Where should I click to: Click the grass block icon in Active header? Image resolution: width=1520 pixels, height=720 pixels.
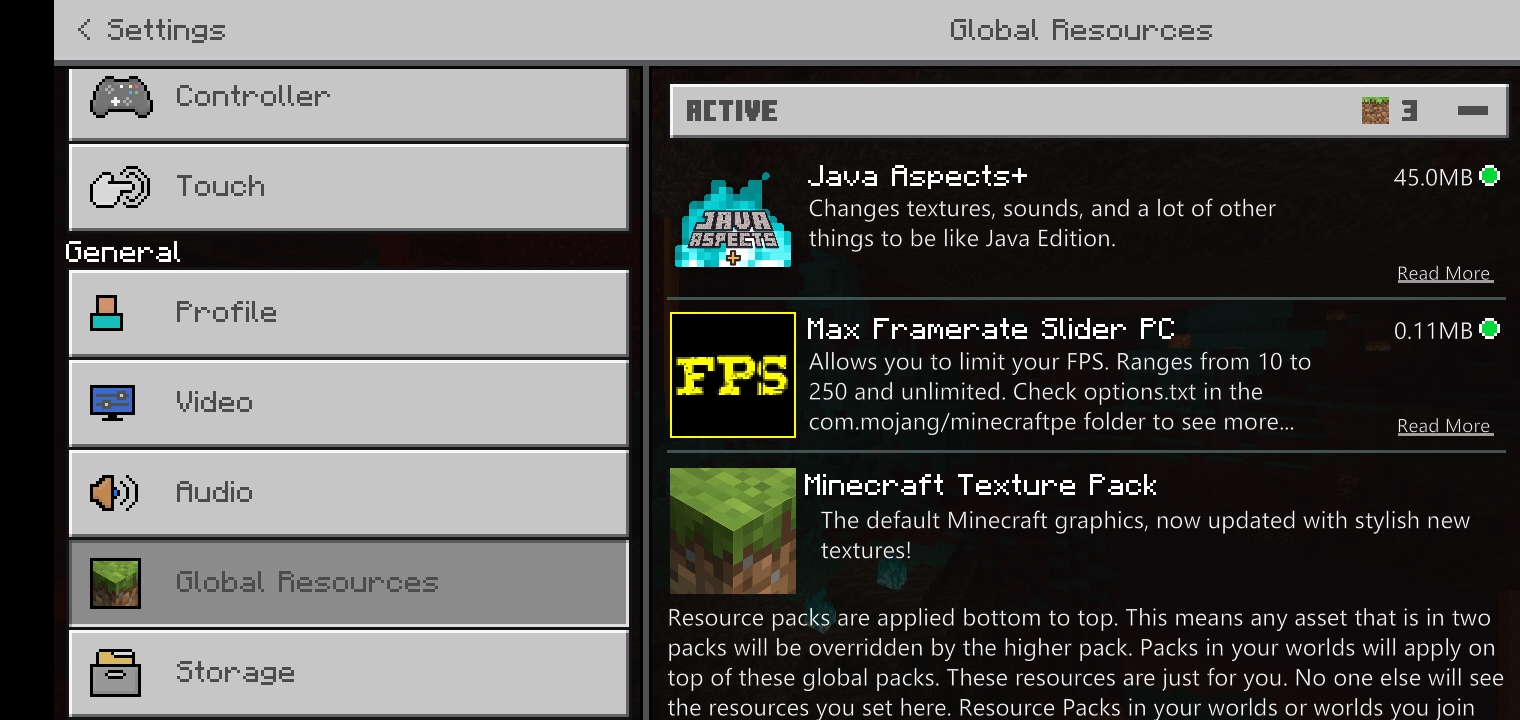pyautogui.click(x=1375, y=111)
